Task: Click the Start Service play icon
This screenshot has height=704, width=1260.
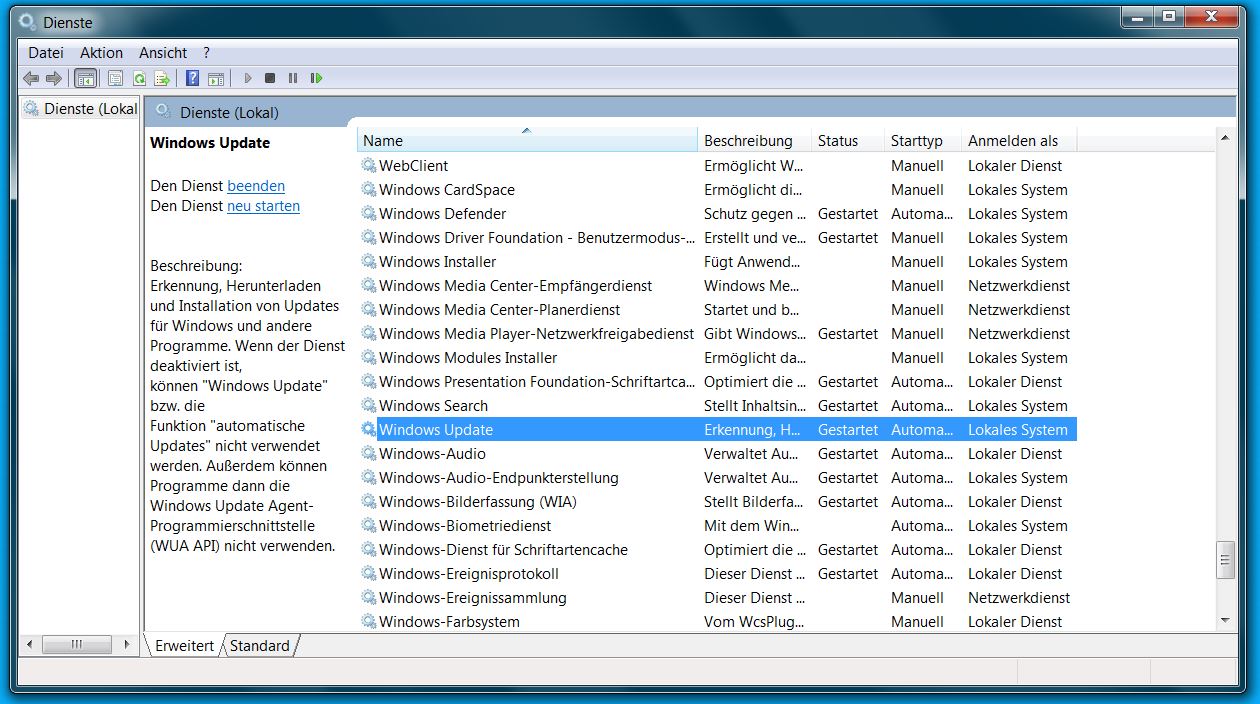Action: point(248,78)
